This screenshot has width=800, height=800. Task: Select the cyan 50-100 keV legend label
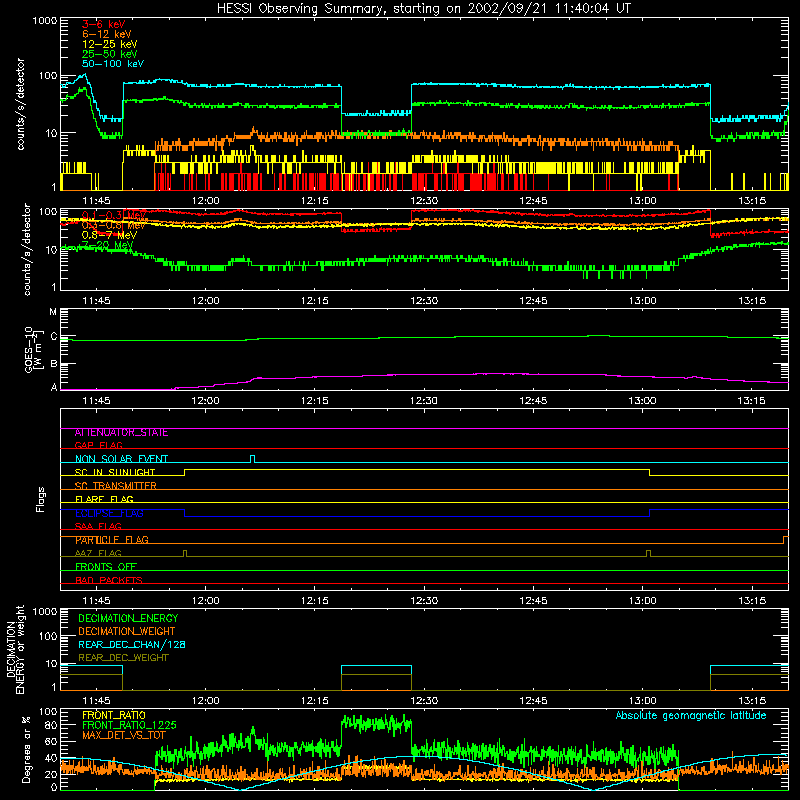pos(113,64)
